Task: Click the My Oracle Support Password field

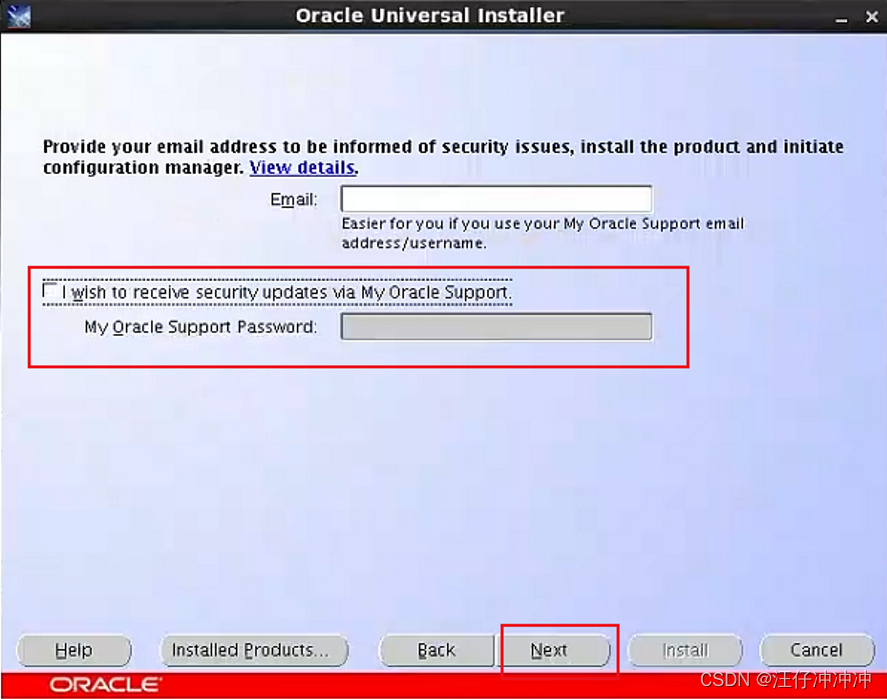Action: [495, 326]
